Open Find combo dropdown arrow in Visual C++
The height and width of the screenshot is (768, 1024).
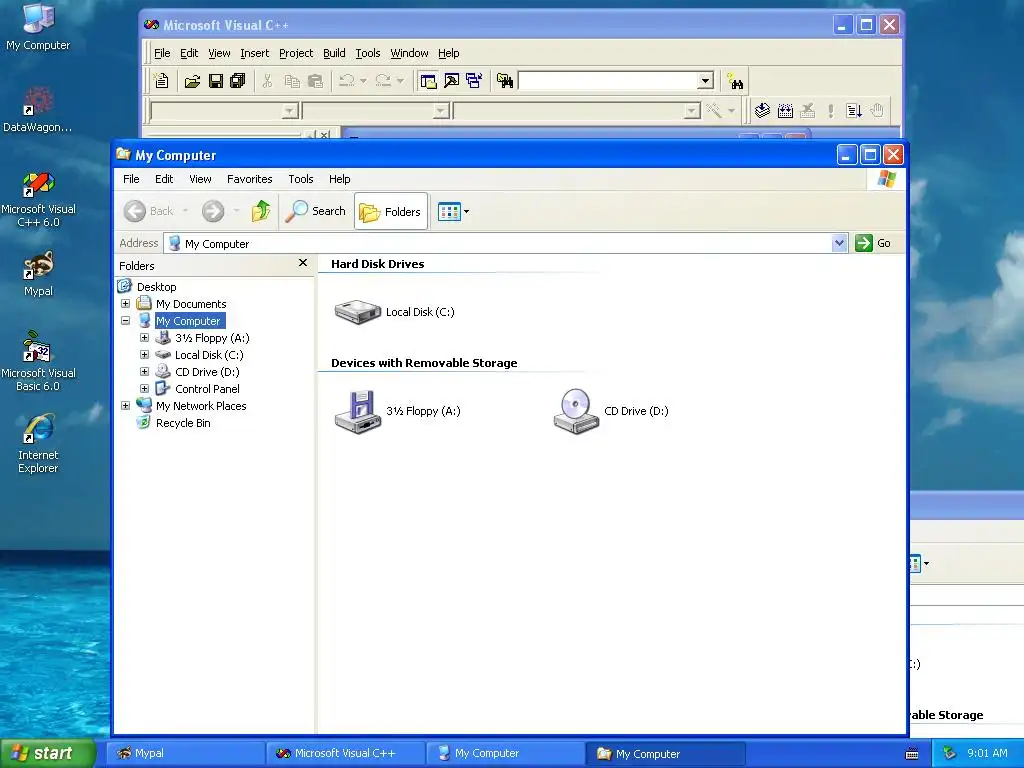pos(705,81)
